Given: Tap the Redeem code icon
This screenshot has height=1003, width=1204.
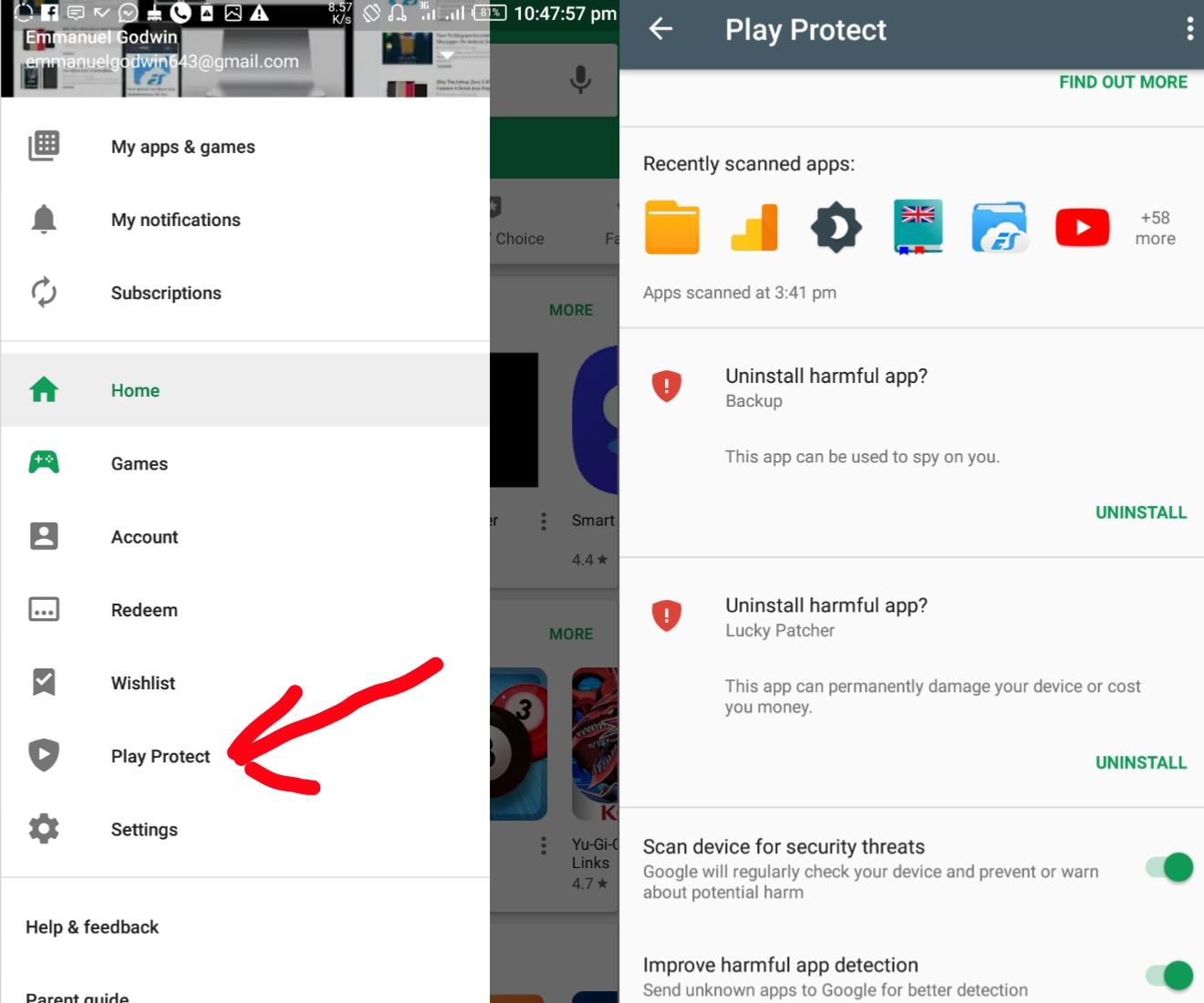Looking at the screenshot, I should tap(44, 609).
